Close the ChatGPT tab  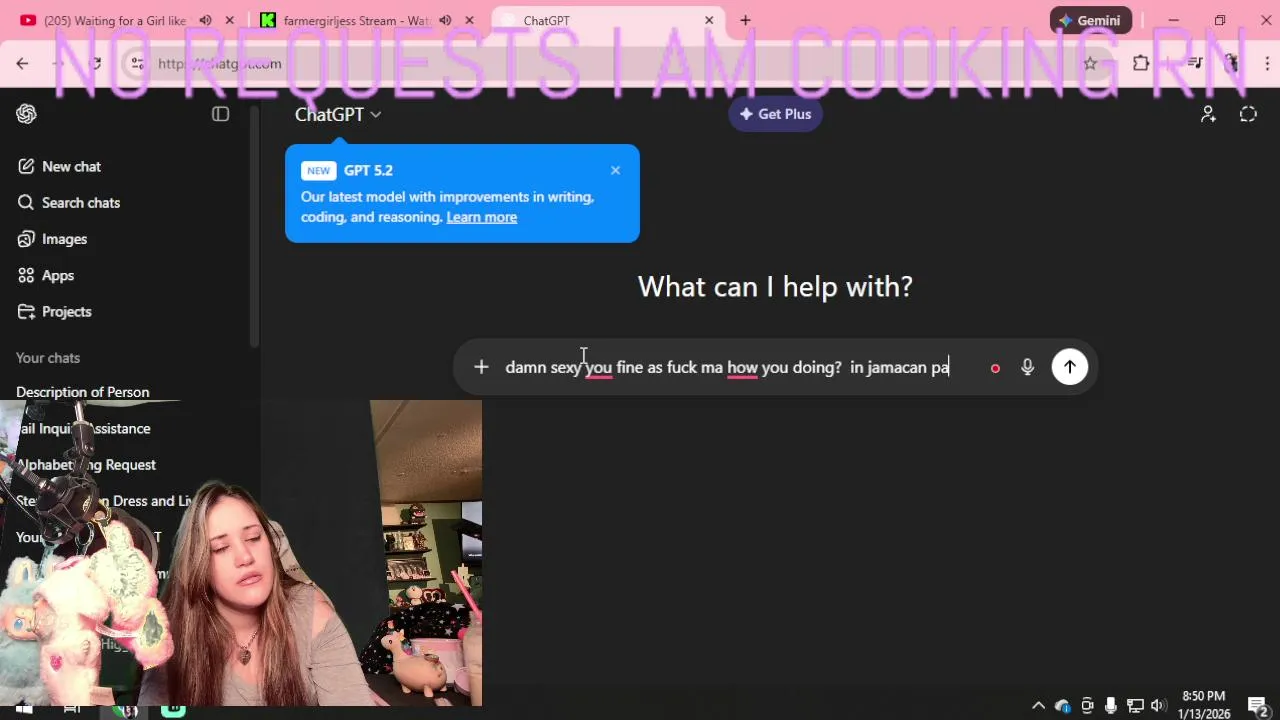[709, 20]
